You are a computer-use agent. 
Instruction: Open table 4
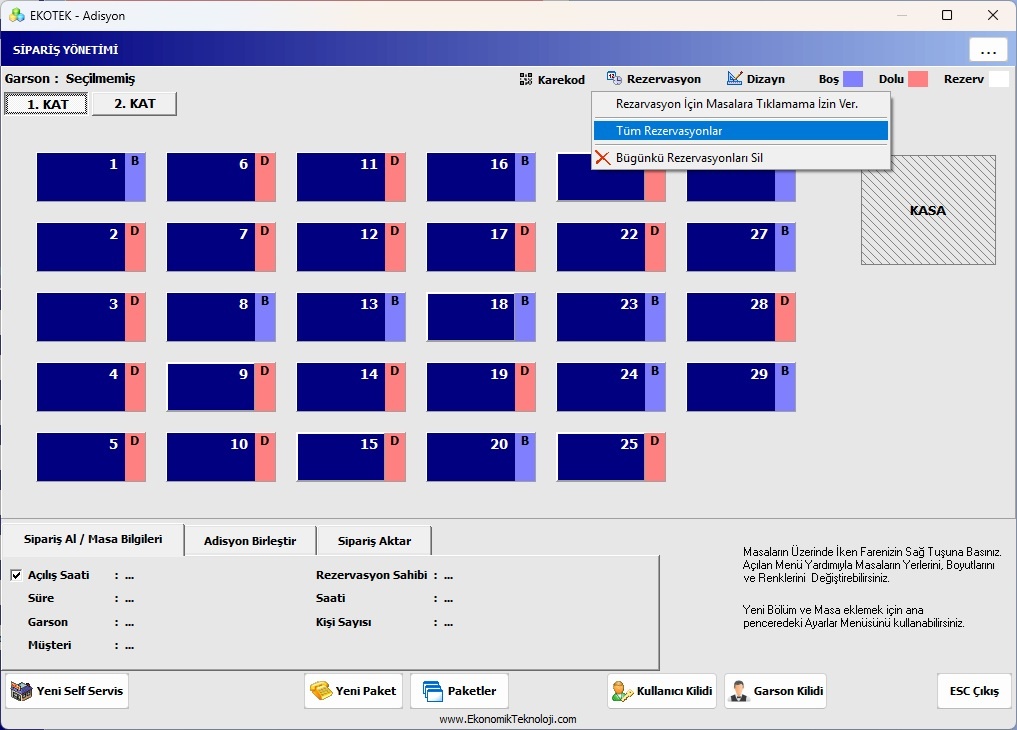[x=91, y=387]
